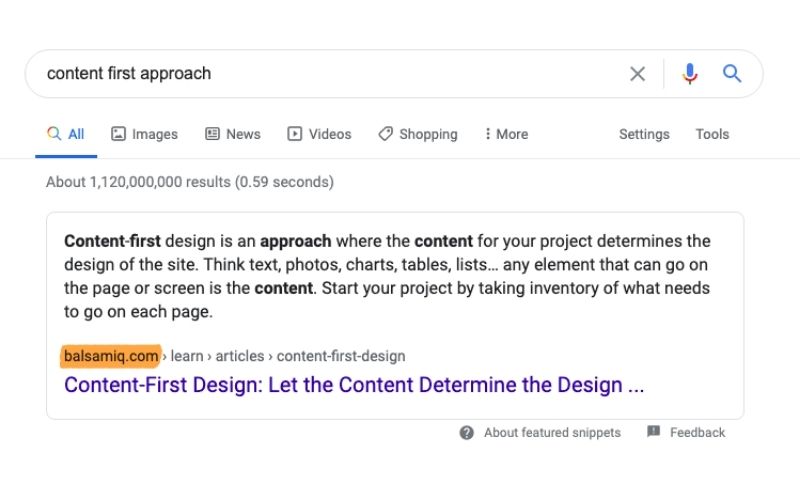Click the Feedback flag icon
This screenshot has width=800, height=500.
654,432
